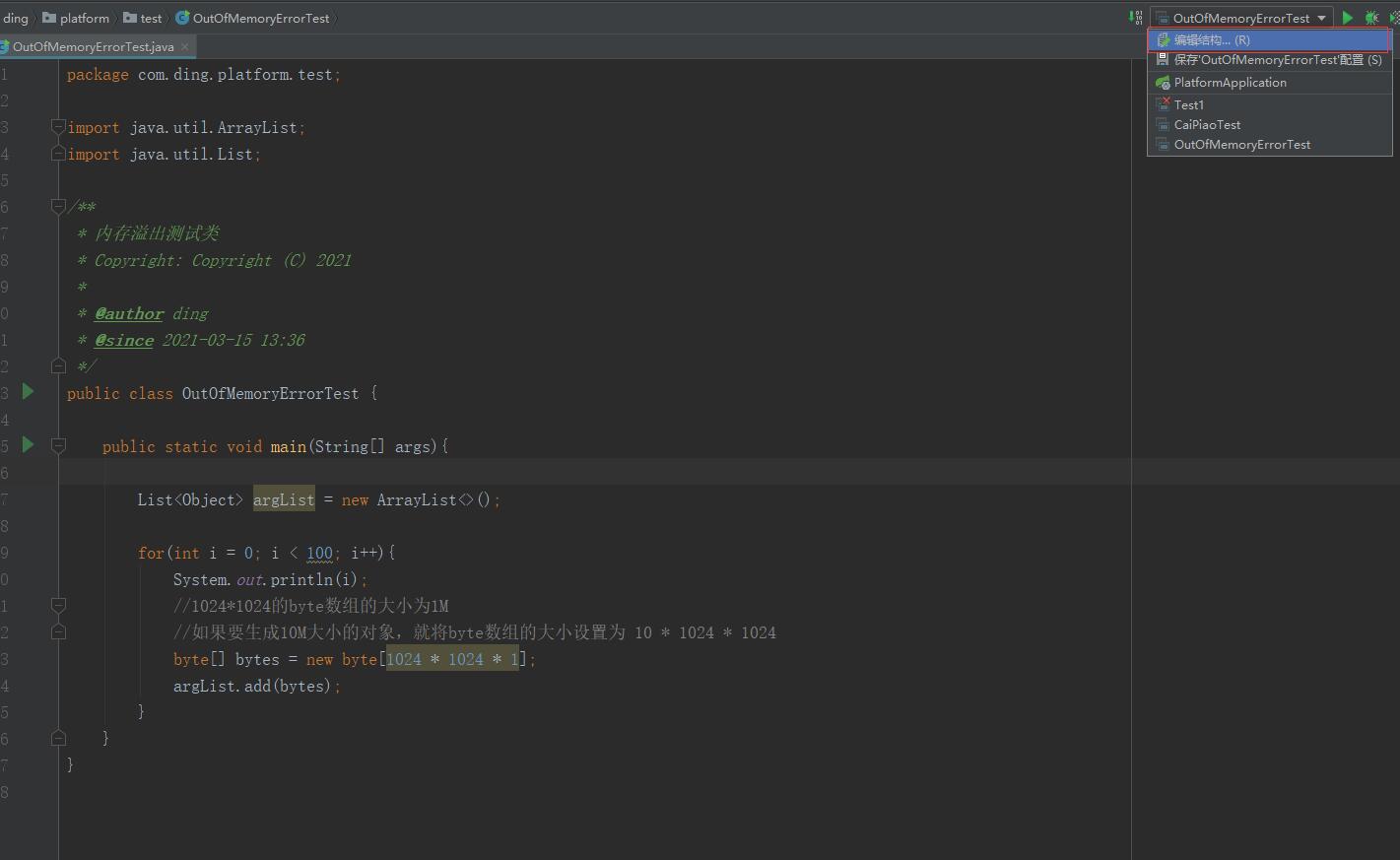Select OutOfMemoryErrorTest in the dropdown list

1269,145
